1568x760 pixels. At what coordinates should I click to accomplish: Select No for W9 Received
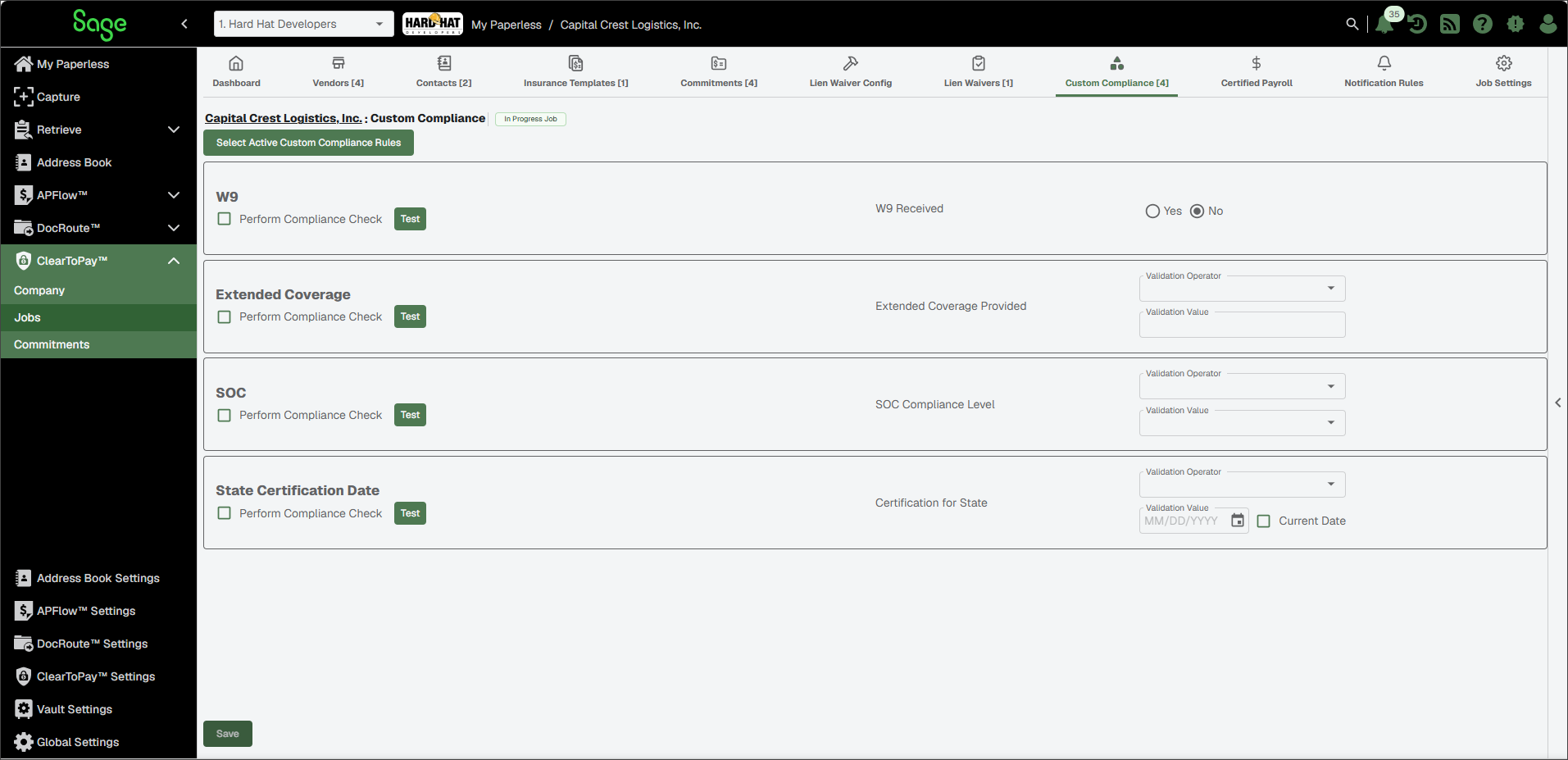[x=1197, y=212]
